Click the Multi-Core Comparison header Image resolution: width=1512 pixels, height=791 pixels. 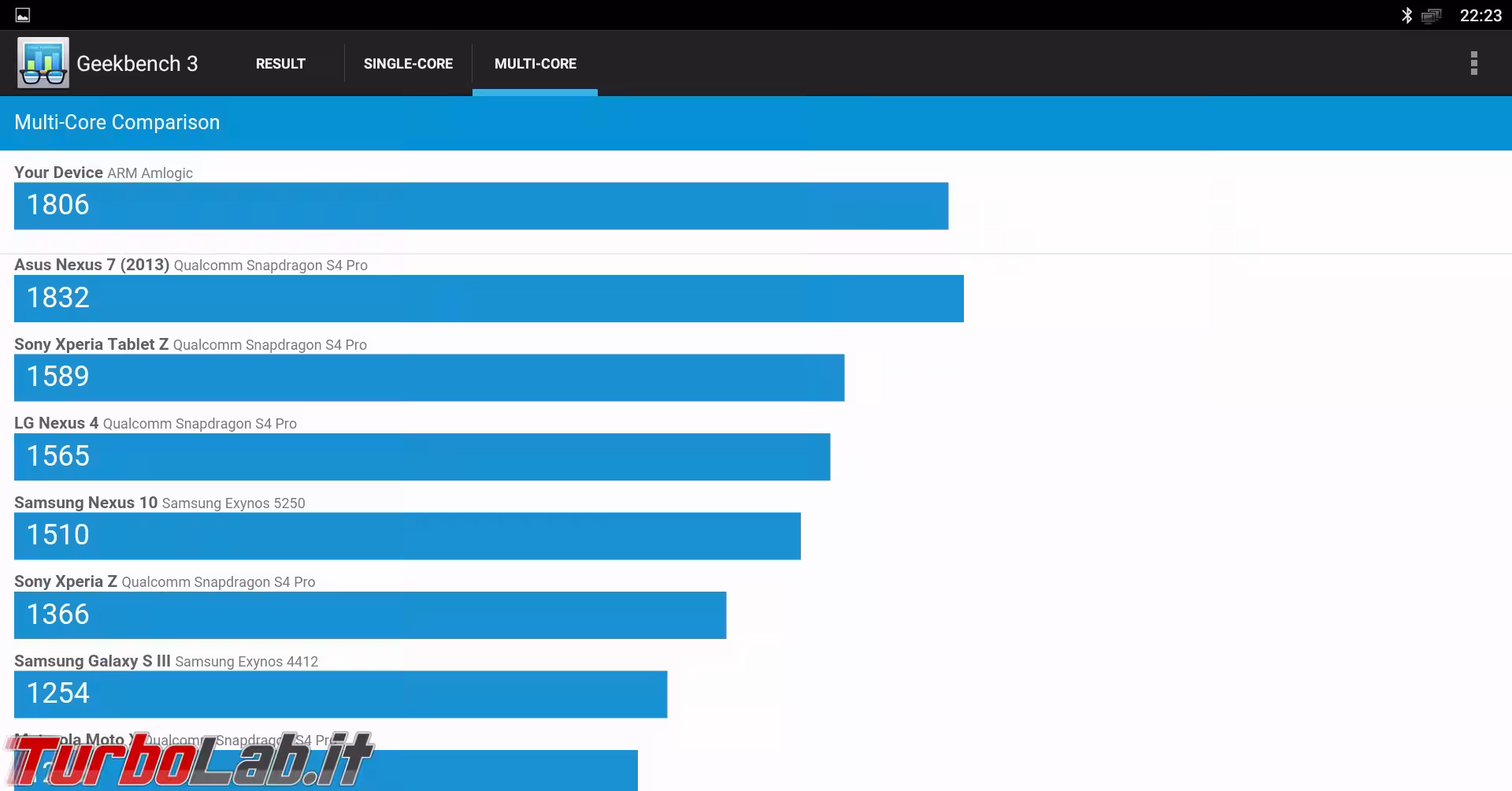pyautogui.click(x=117, y=122)
